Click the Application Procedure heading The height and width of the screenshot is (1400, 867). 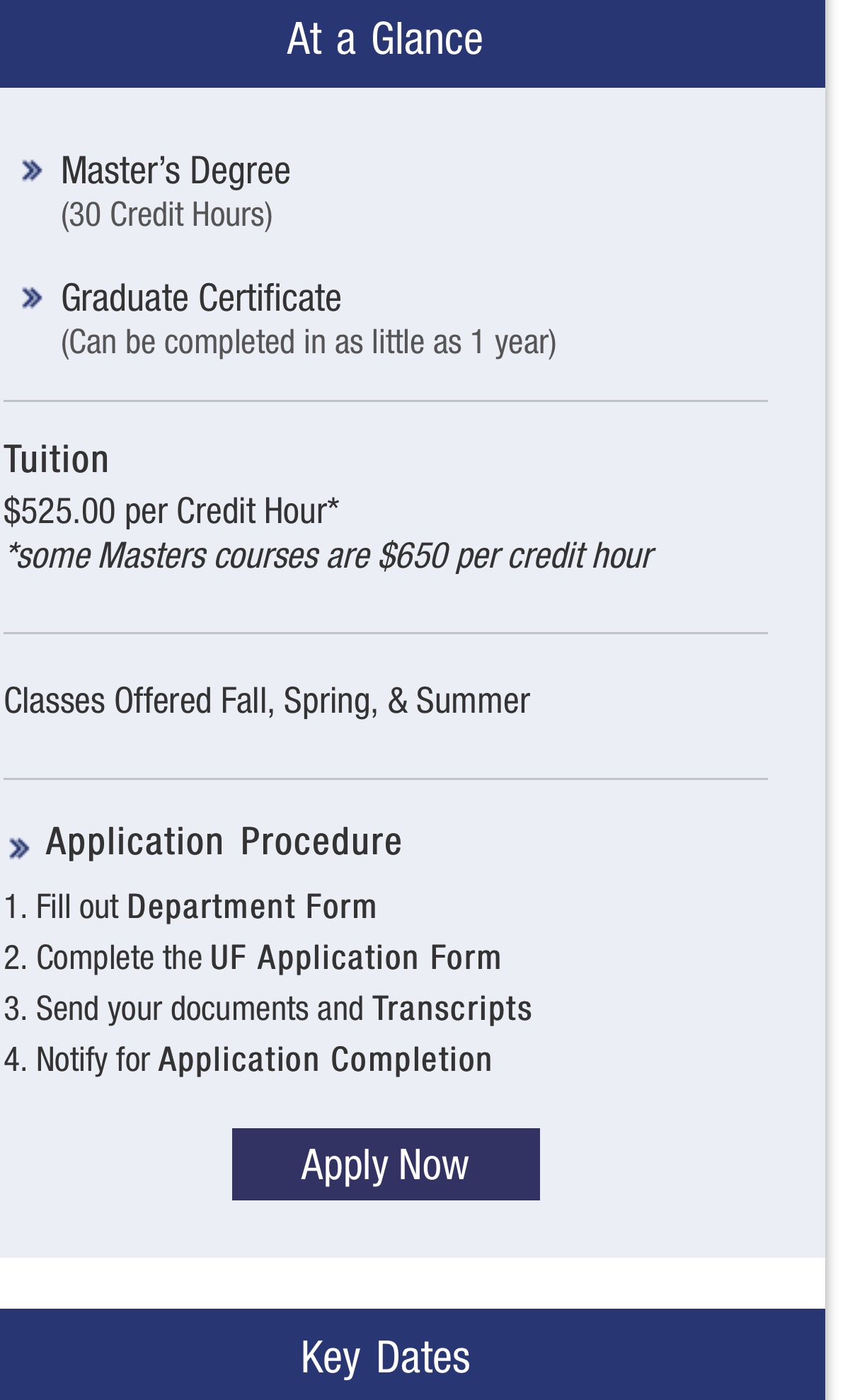click(x=223, y=842)
